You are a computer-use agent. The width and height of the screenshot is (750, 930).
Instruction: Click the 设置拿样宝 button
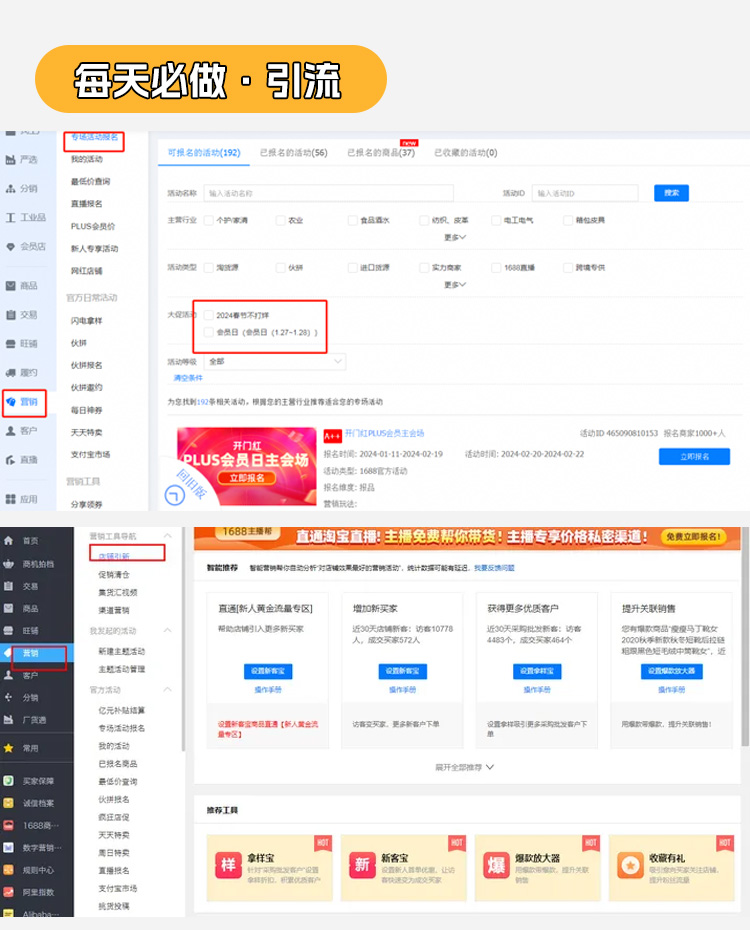point(537,671)
